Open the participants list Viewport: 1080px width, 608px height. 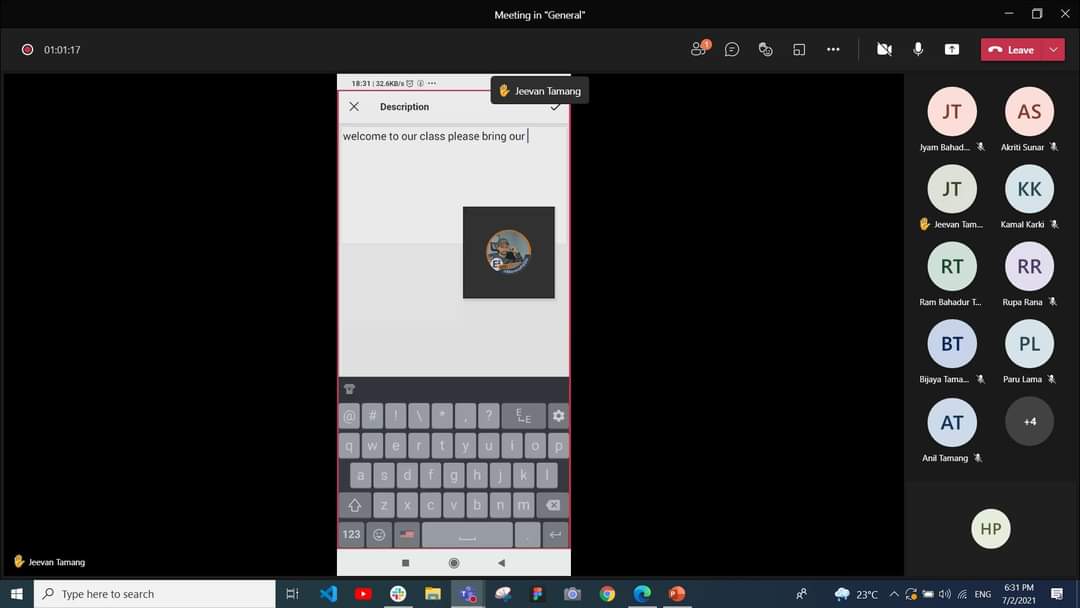coord(698,48)
